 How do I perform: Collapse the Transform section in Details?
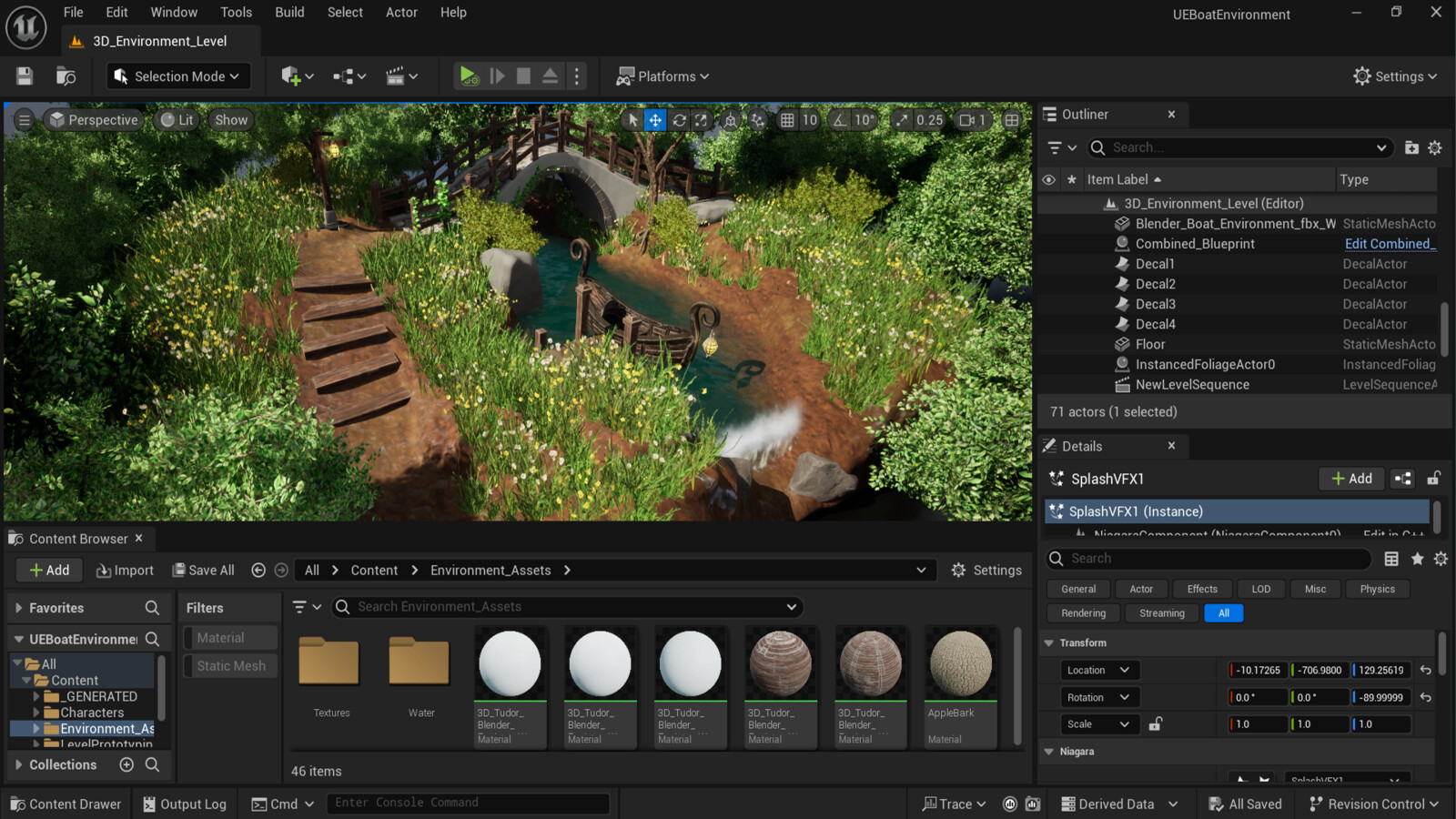pos(1048,642)
